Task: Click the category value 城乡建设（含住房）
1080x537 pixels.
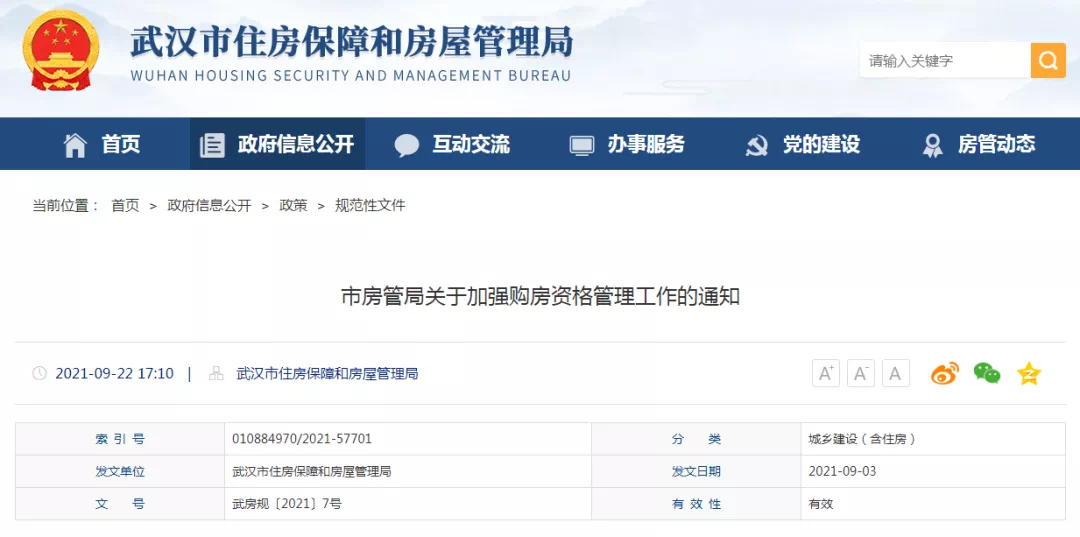Action: coord(862,439)
